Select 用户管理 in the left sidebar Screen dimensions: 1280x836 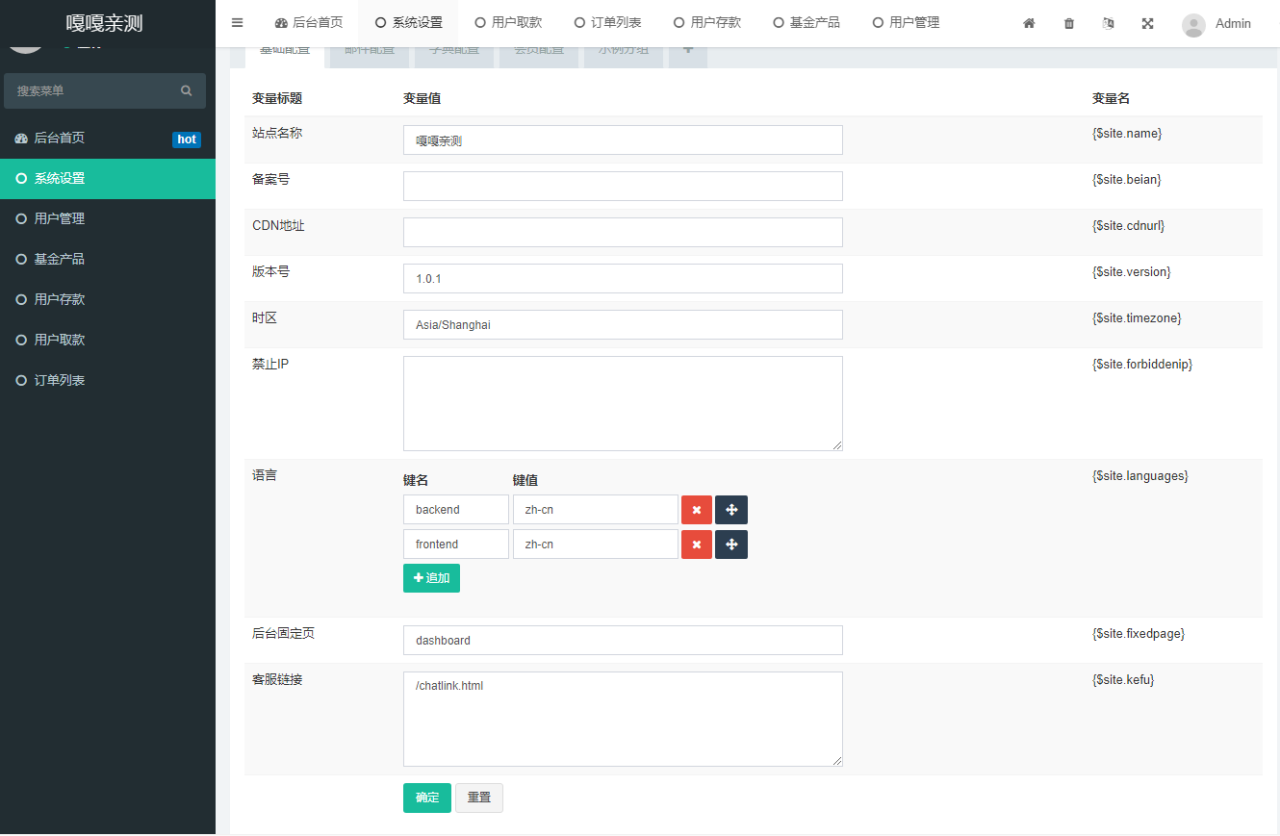(x=60, y=219)
